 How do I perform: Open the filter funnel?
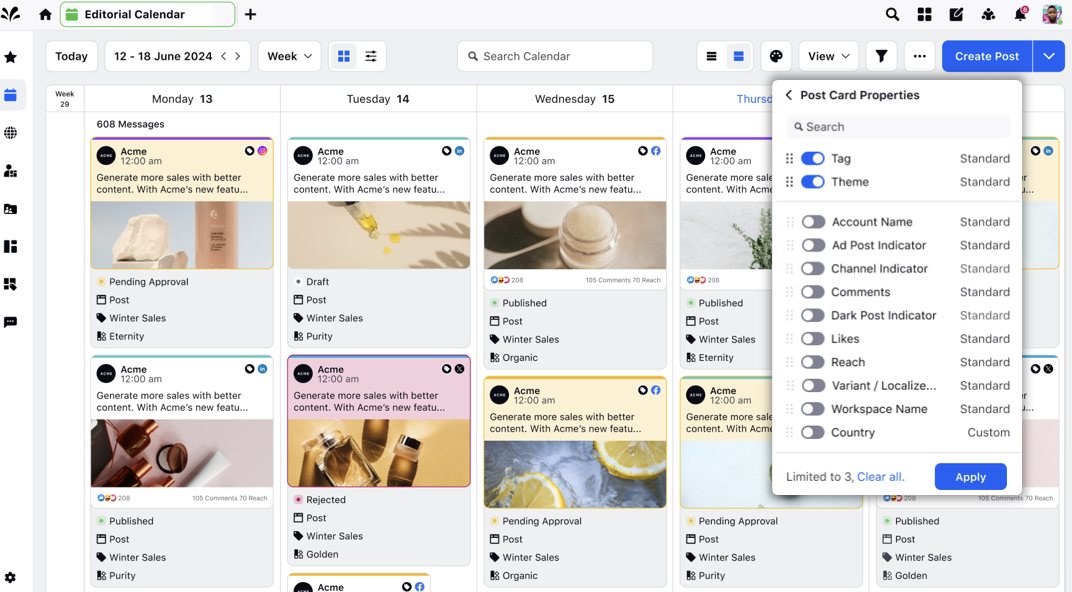(x=881, y=56)
